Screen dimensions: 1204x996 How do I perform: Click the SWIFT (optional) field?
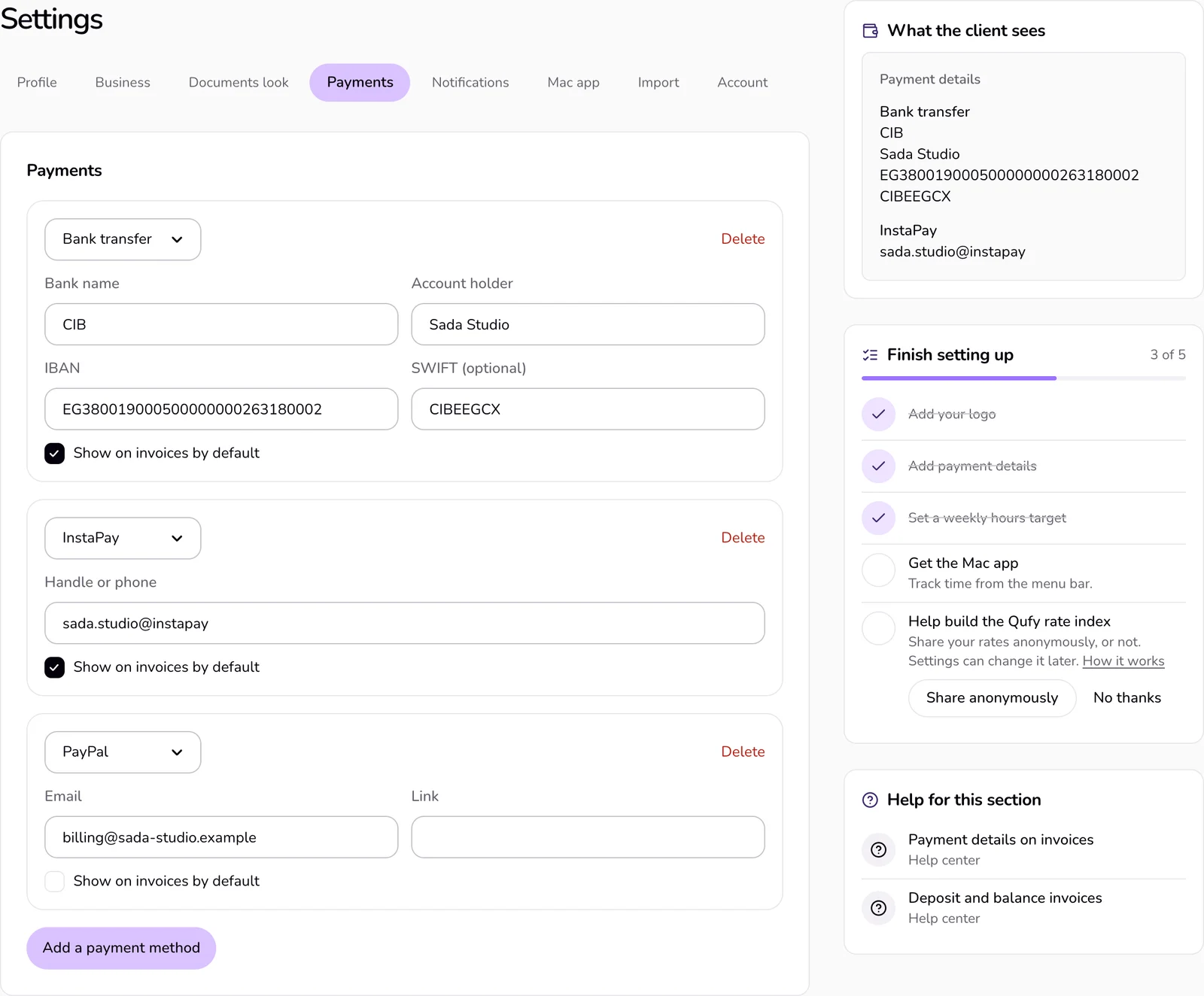click(588, 409)
